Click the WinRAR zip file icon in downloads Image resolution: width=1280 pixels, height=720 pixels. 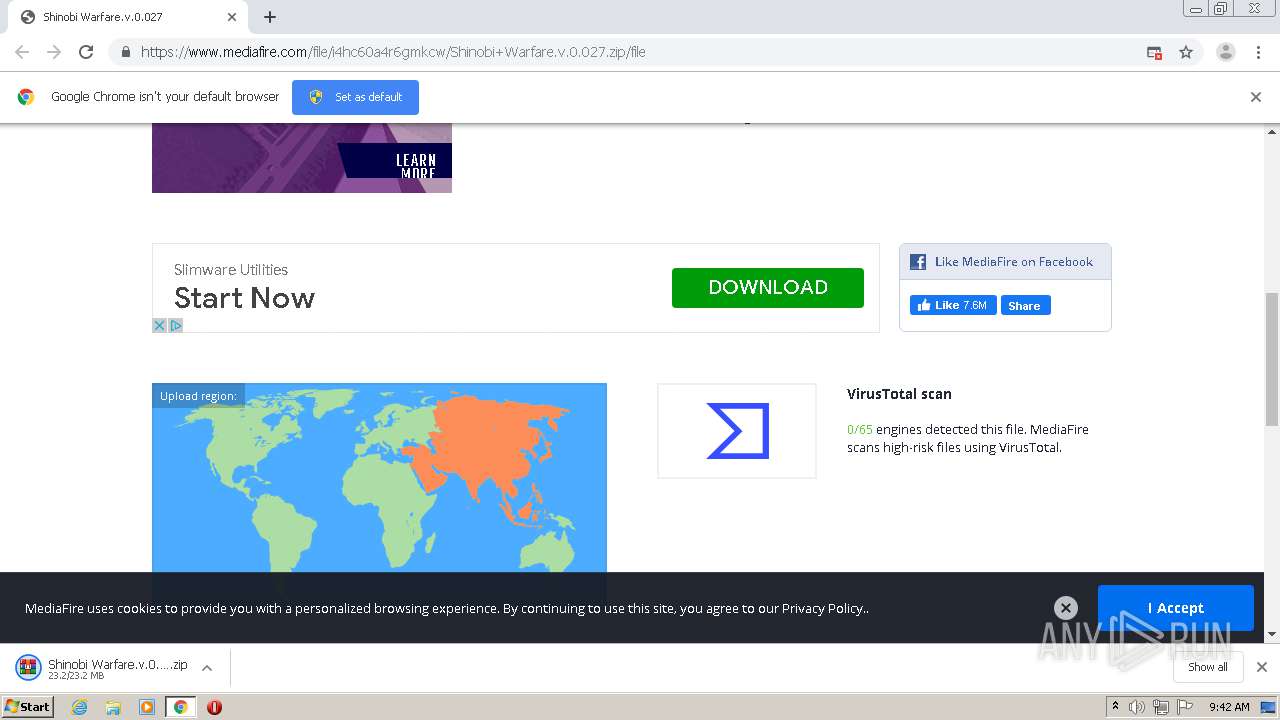pyautogui.click(x=28, y=667)
